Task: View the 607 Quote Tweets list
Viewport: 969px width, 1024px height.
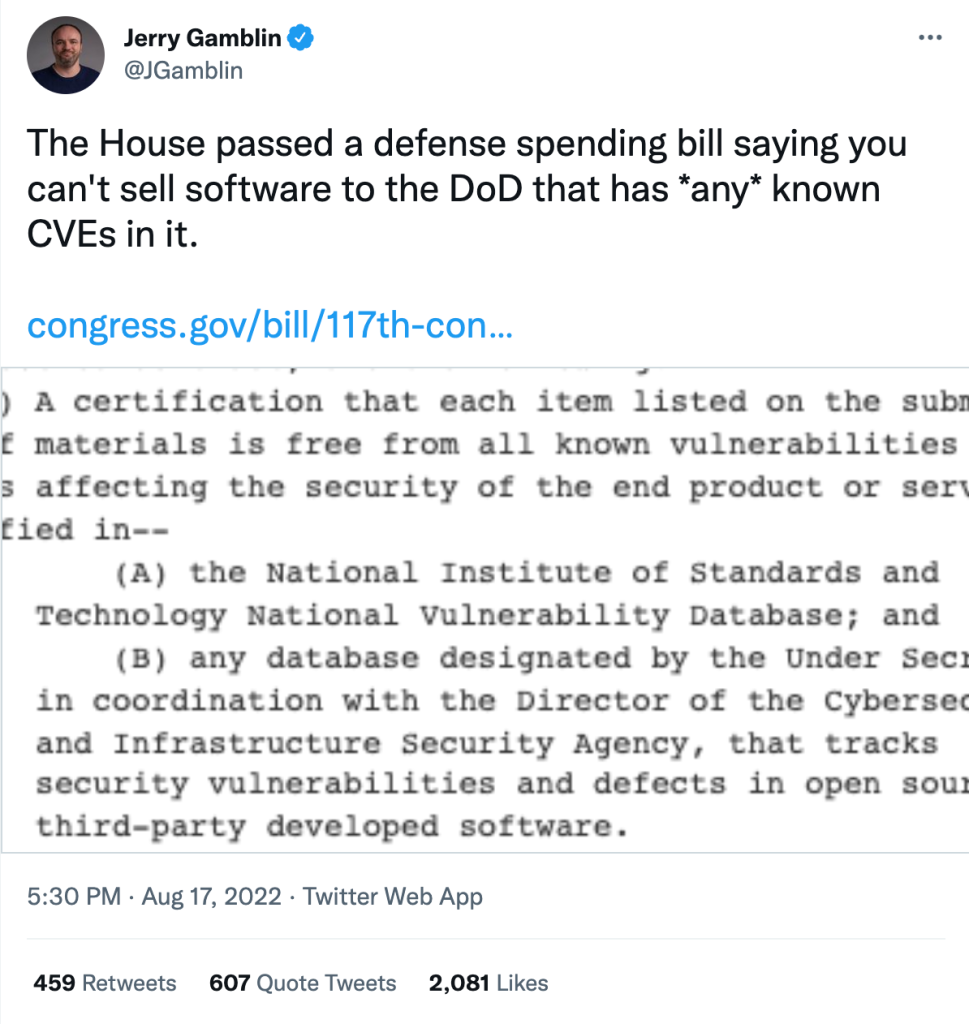Action: (302, 983)
